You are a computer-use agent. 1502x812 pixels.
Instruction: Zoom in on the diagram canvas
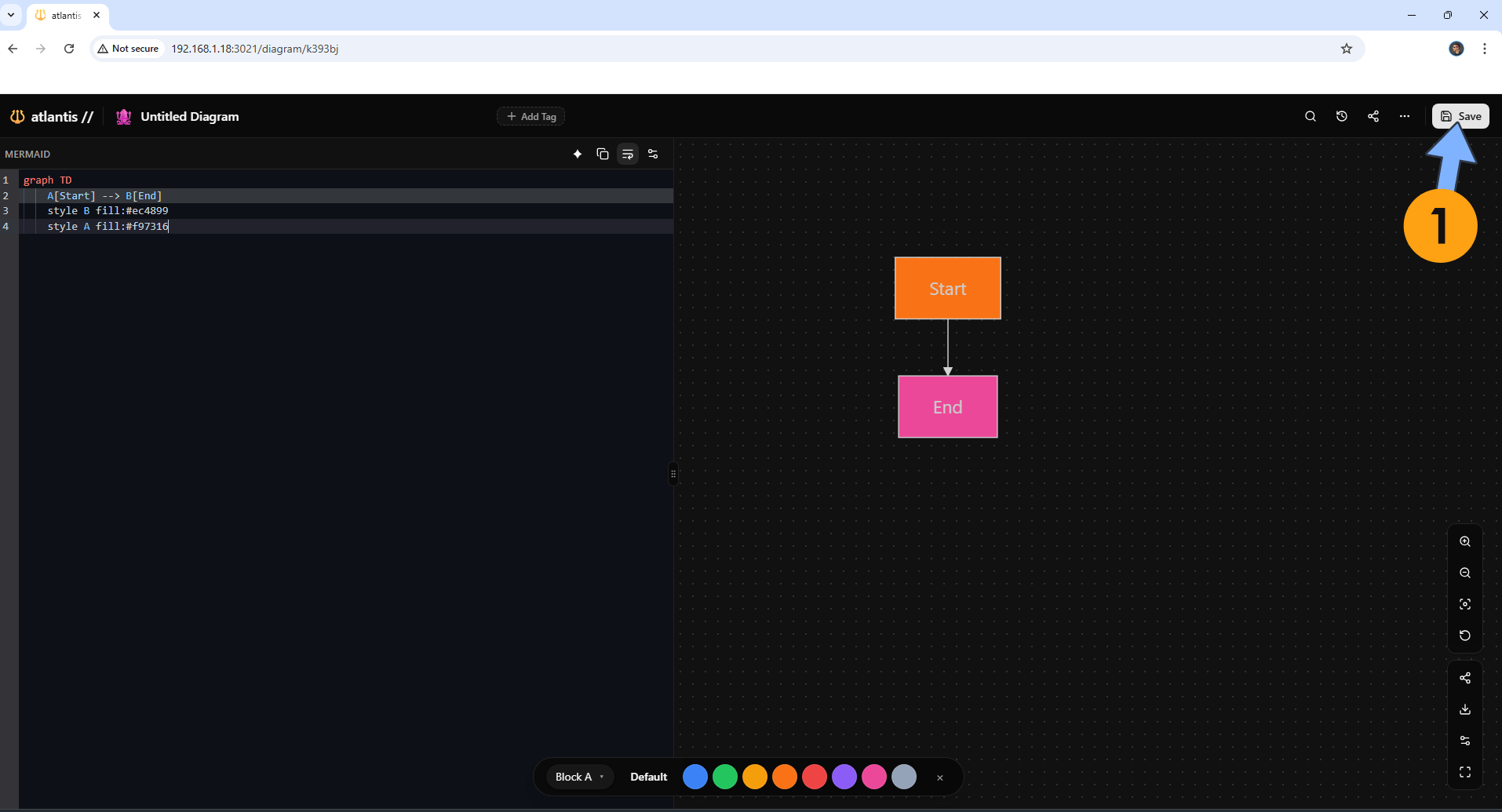click(x=1465, y=541)
